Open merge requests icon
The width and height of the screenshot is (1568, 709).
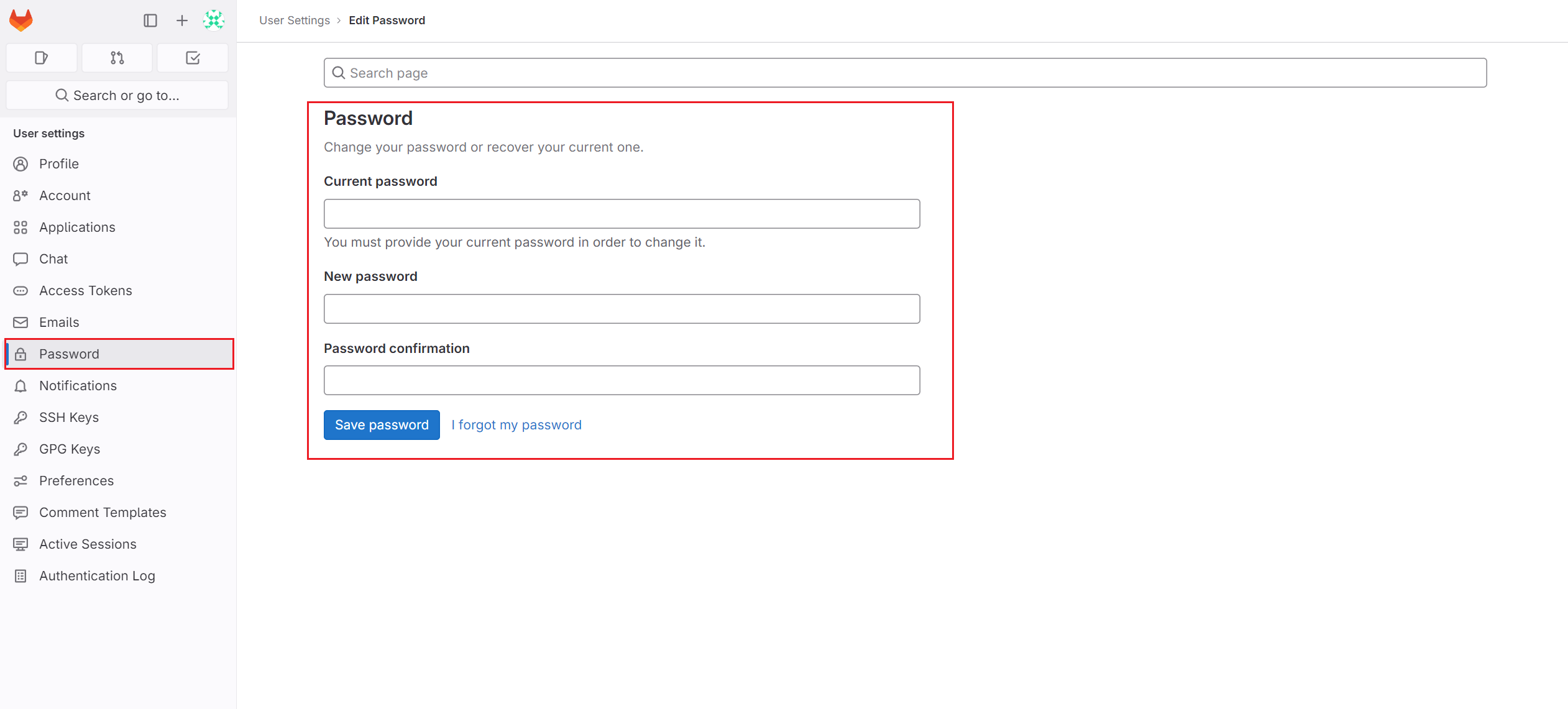[117, 58]
